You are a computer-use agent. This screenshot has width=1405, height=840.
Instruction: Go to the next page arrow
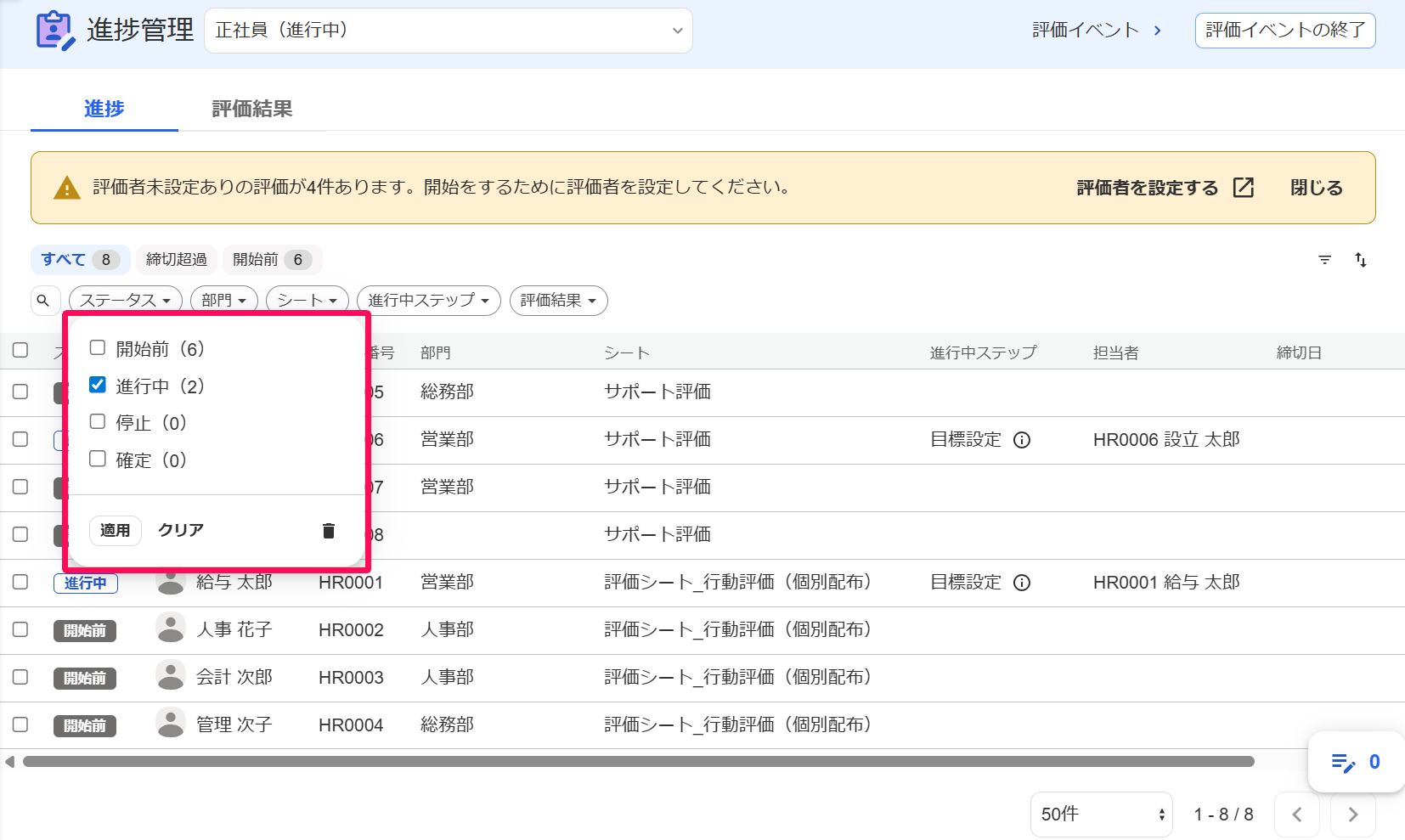pyautogui.click(x=1353, y=815)
